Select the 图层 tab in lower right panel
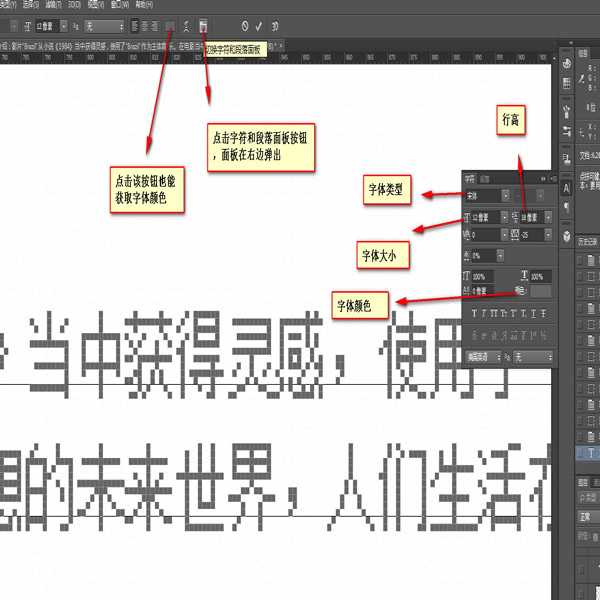 [583, 483]
